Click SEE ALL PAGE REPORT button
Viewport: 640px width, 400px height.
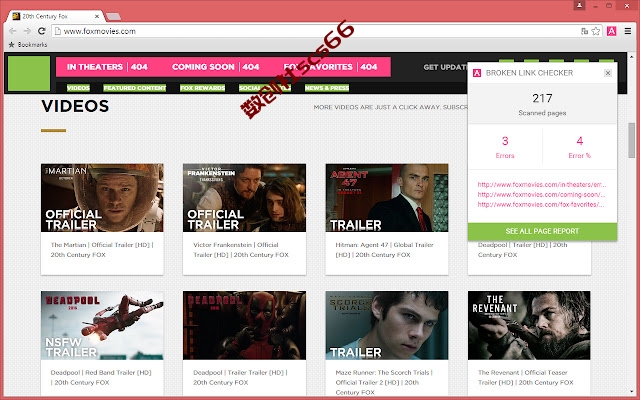(x=542, y=231)
